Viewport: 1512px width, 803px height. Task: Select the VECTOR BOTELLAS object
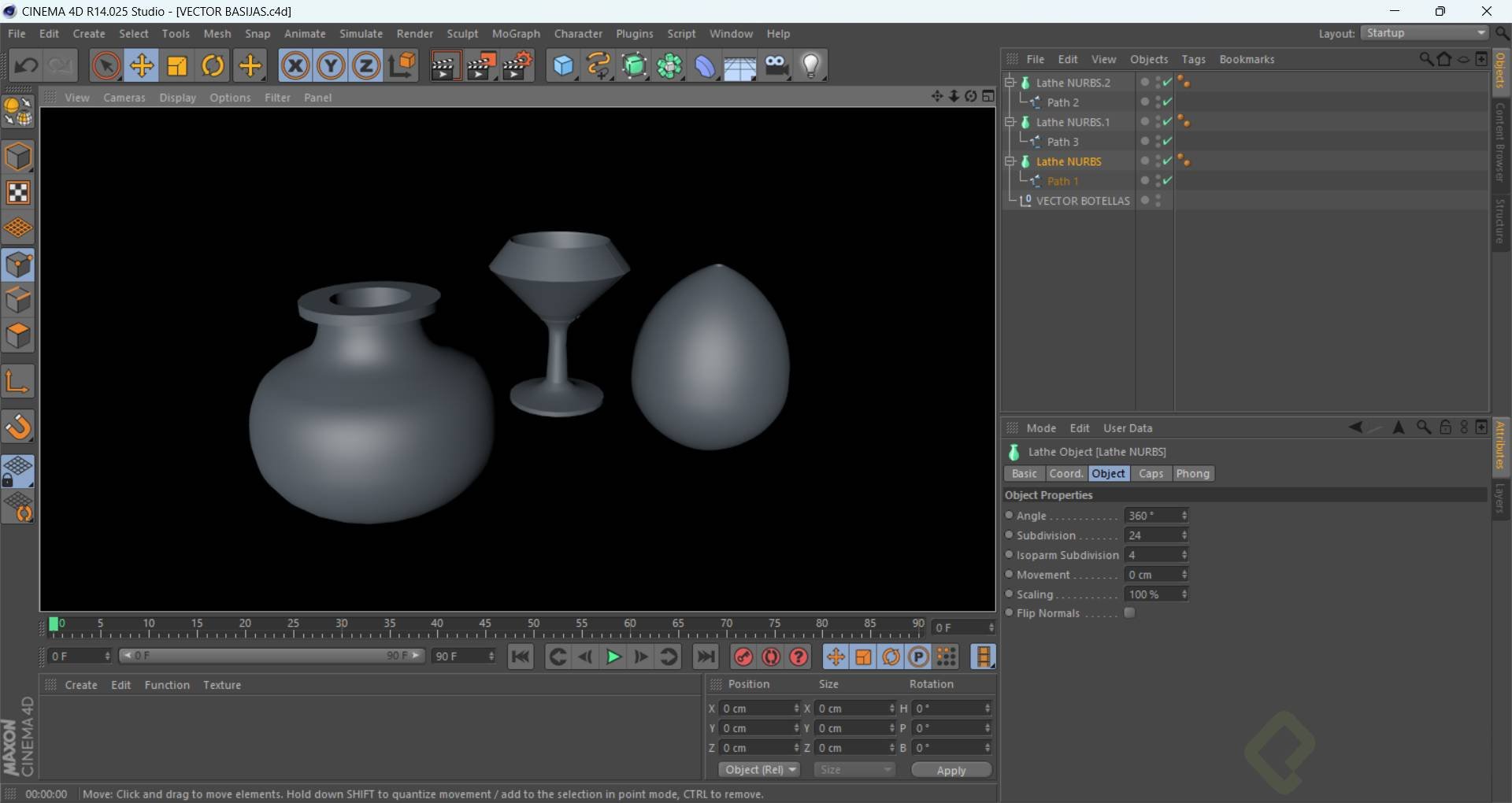(1083, 201)
